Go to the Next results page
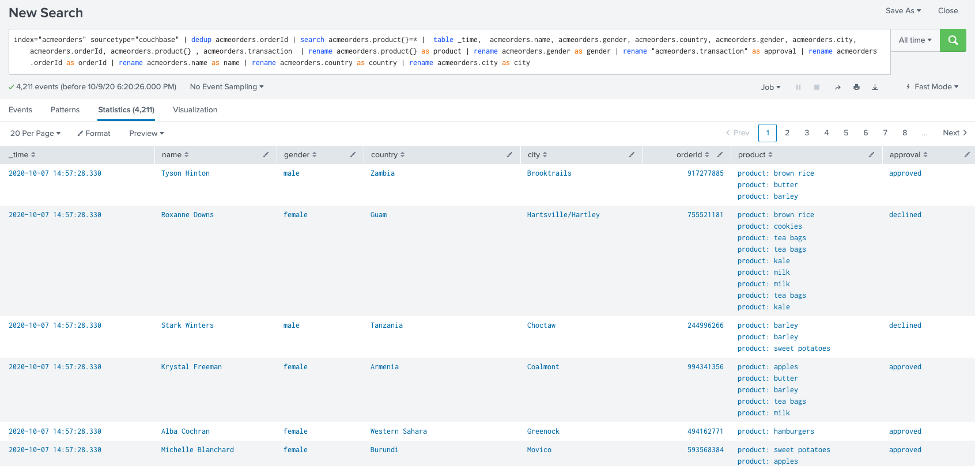The width and height of the screenshot is (977, 466). point(955,133)
